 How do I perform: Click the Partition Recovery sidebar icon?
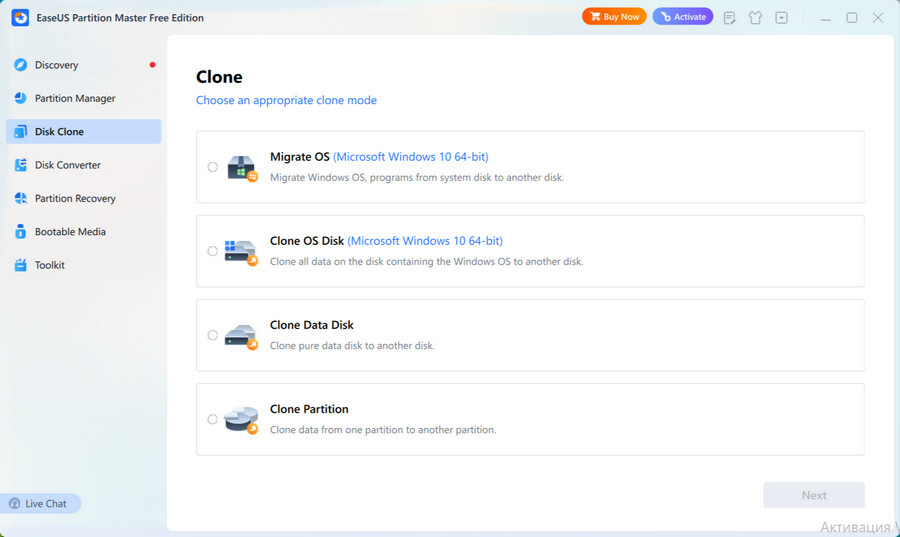coord(21,198)
